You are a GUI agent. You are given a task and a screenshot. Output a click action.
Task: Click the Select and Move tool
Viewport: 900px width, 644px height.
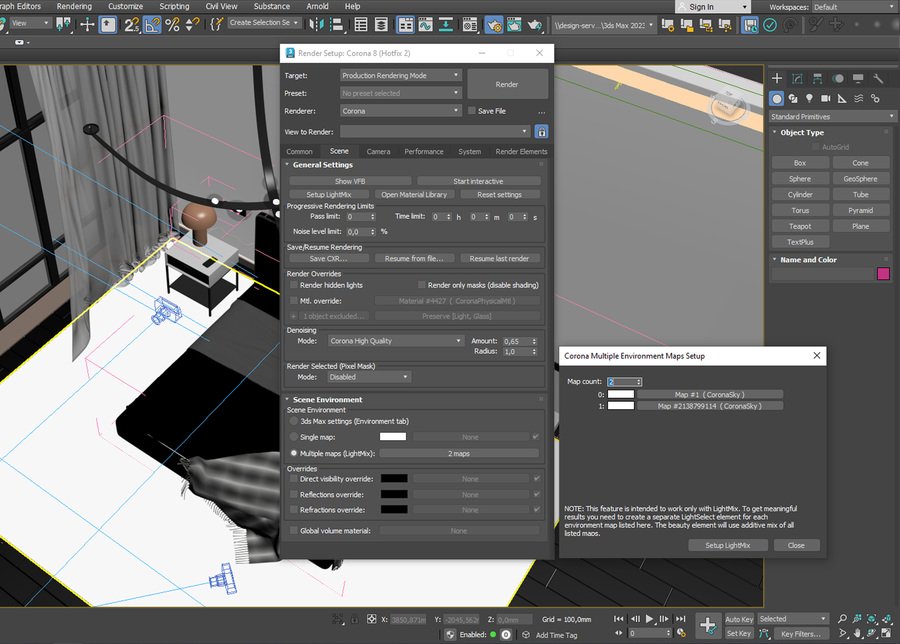[x=87, y=23]
